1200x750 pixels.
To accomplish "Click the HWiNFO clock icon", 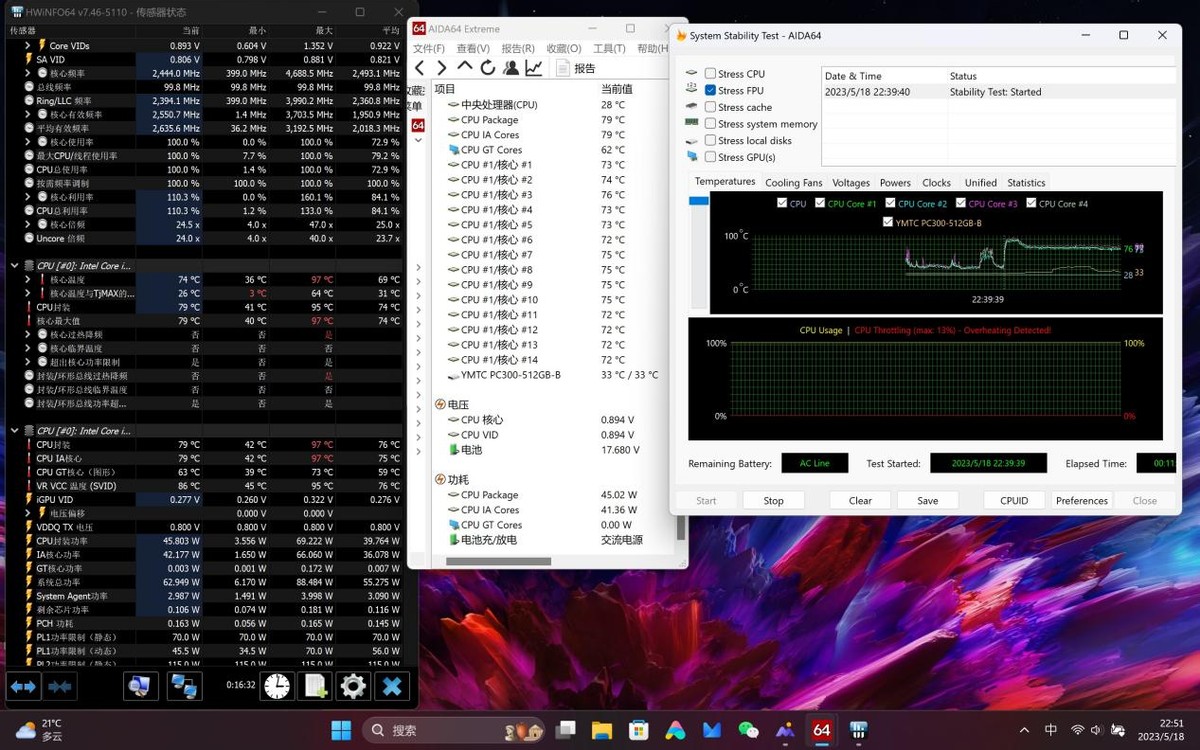I will (x=277, y=687).
